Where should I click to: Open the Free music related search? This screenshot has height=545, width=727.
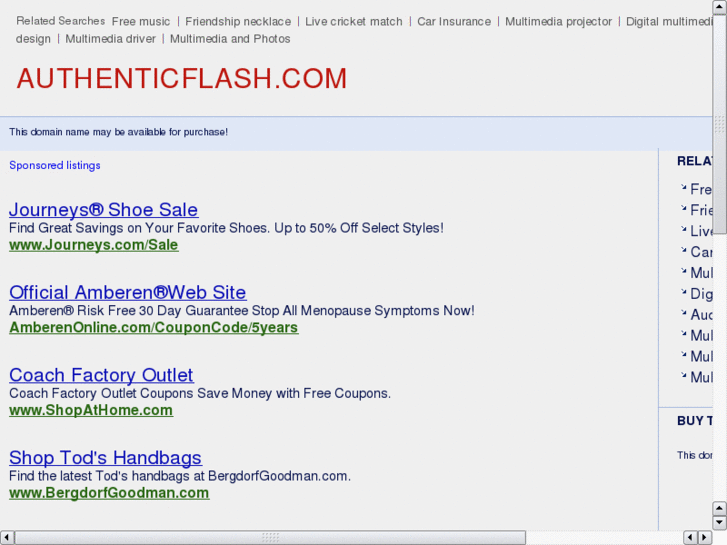pos(141,22)
